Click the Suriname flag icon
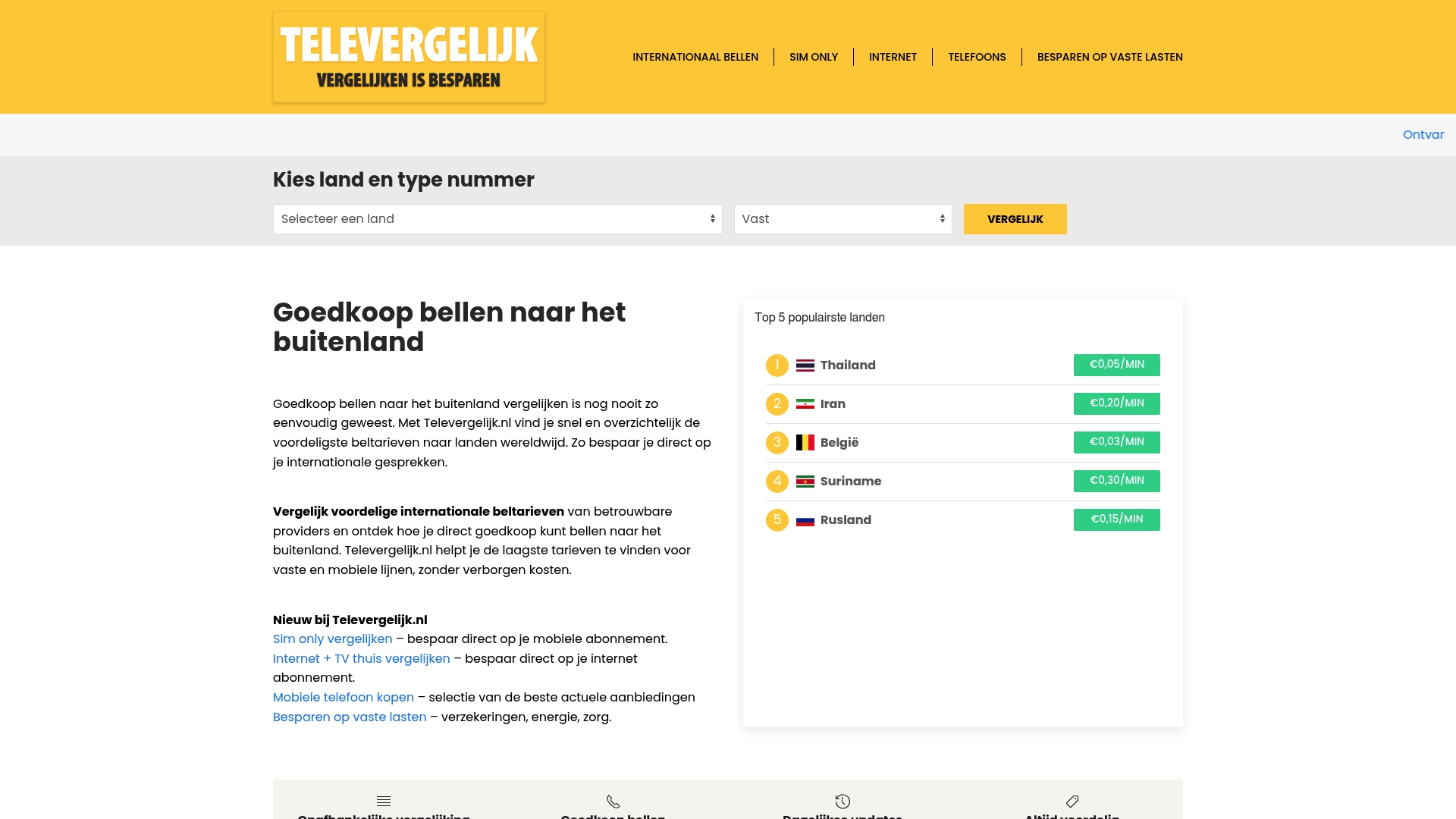The image size is (1456, 819). coord(806,481)
